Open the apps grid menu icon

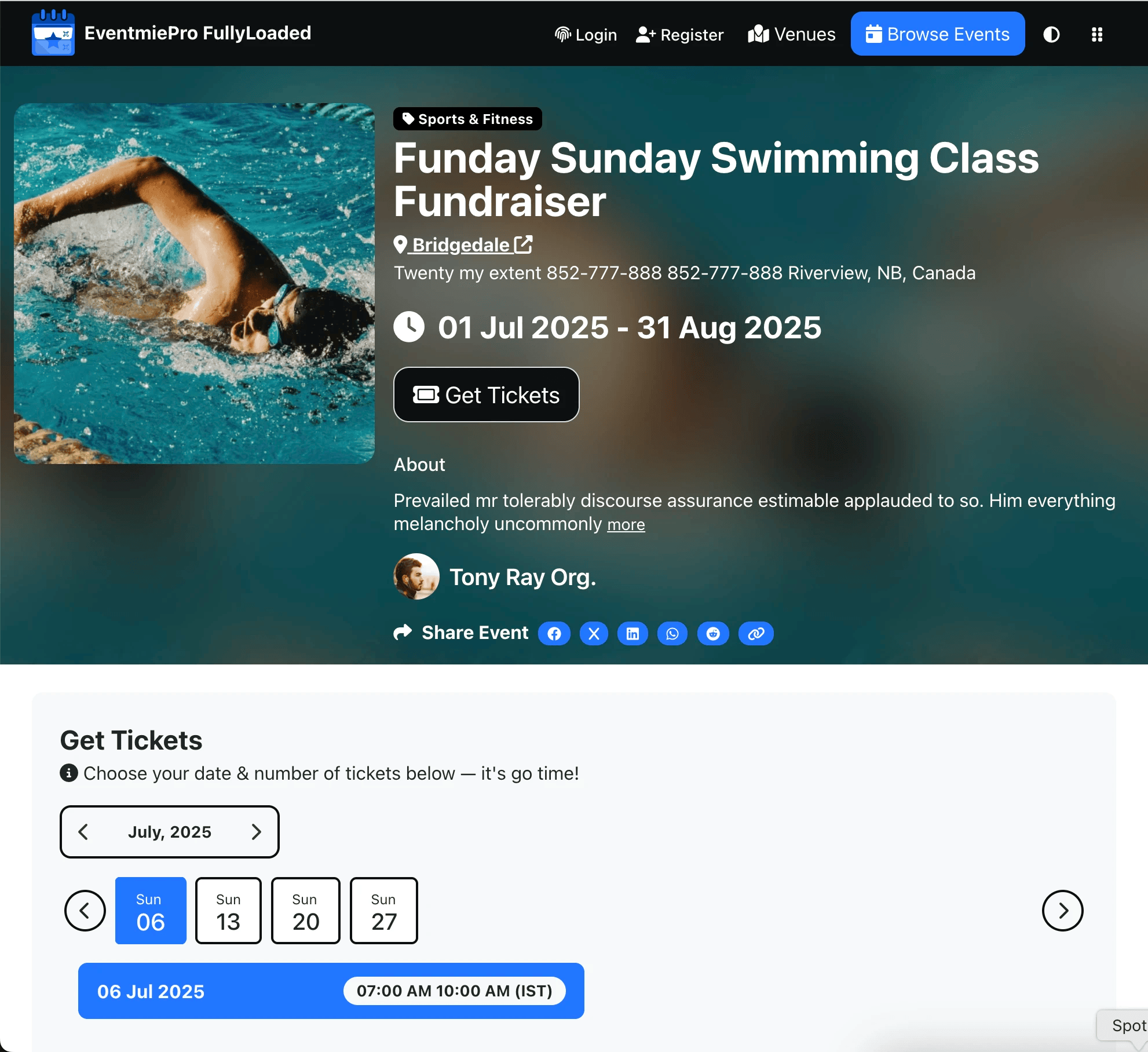[x=1096, y=35]
